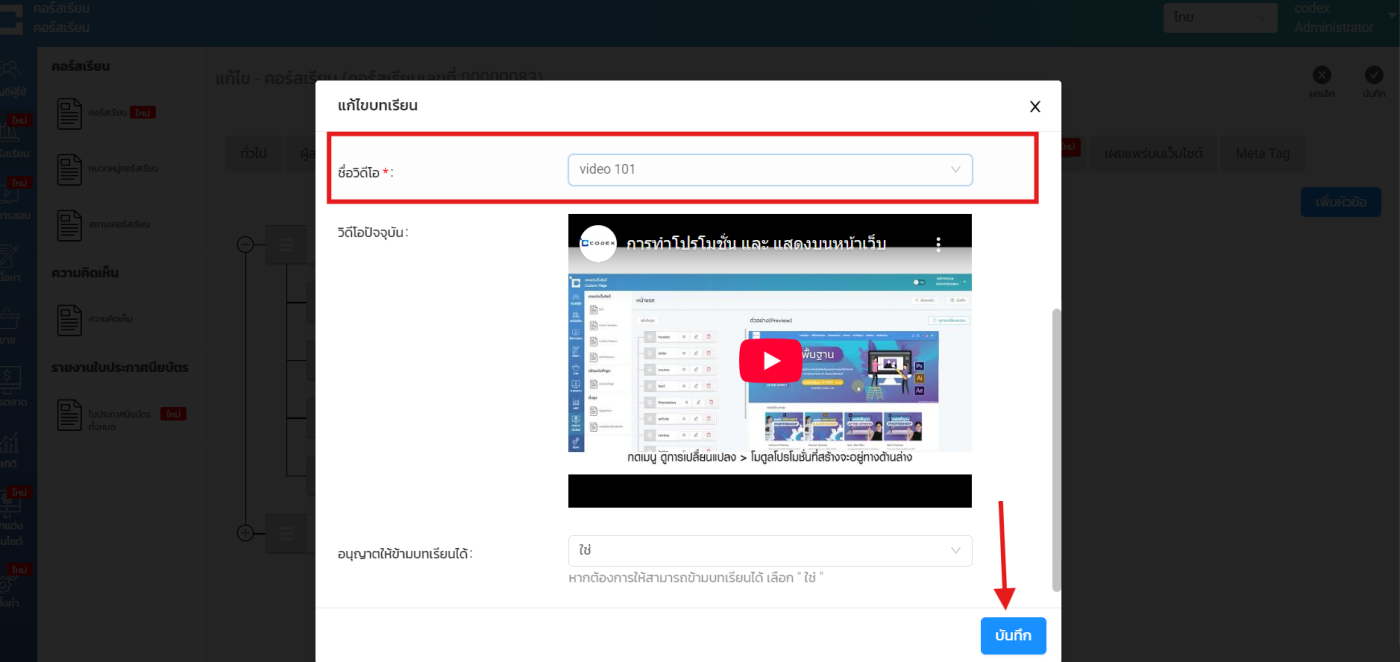1400x662 pixels.
Task: Click the modal's vertical scrollbar
Action: coord(1054,450)
